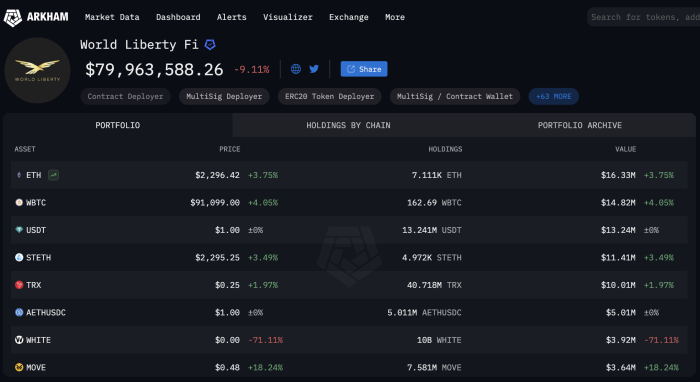Click the -9.11% portfolio change

tap(252, 70)
